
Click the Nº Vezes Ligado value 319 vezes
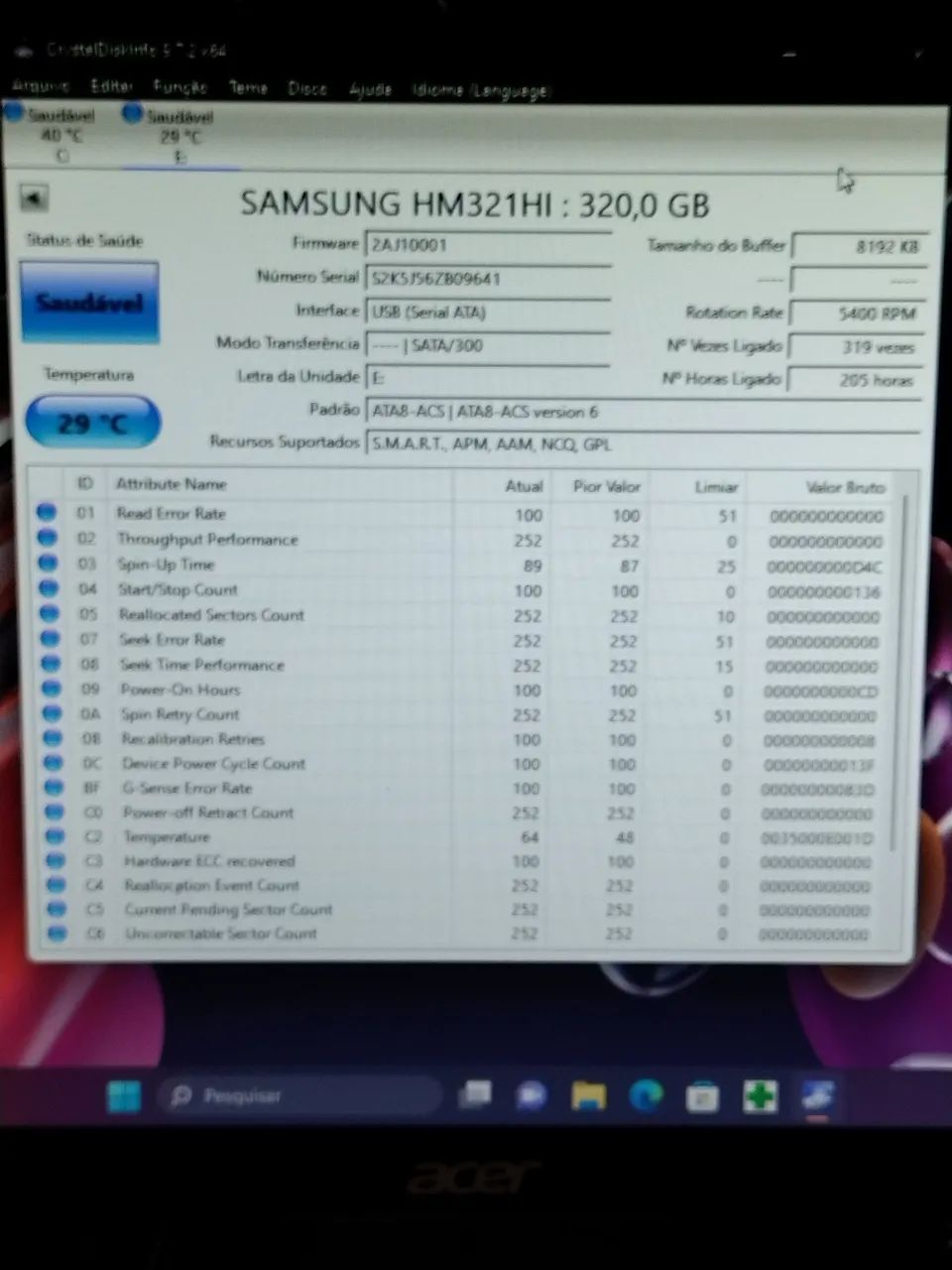click(855, 347)
